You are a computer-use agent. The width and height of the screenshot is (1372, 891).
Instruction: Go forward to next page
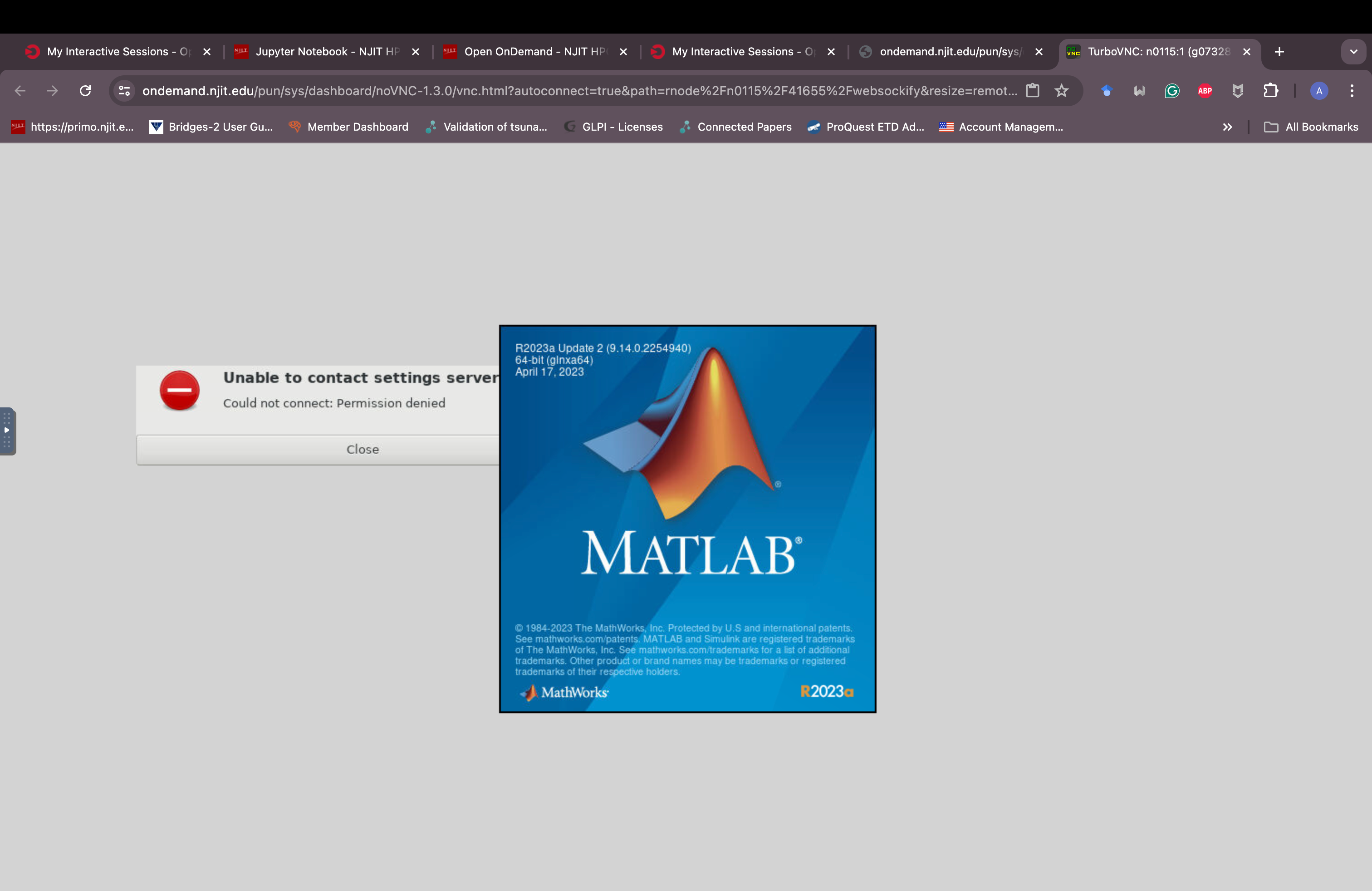pyautogui.click(x=53, y=90)
